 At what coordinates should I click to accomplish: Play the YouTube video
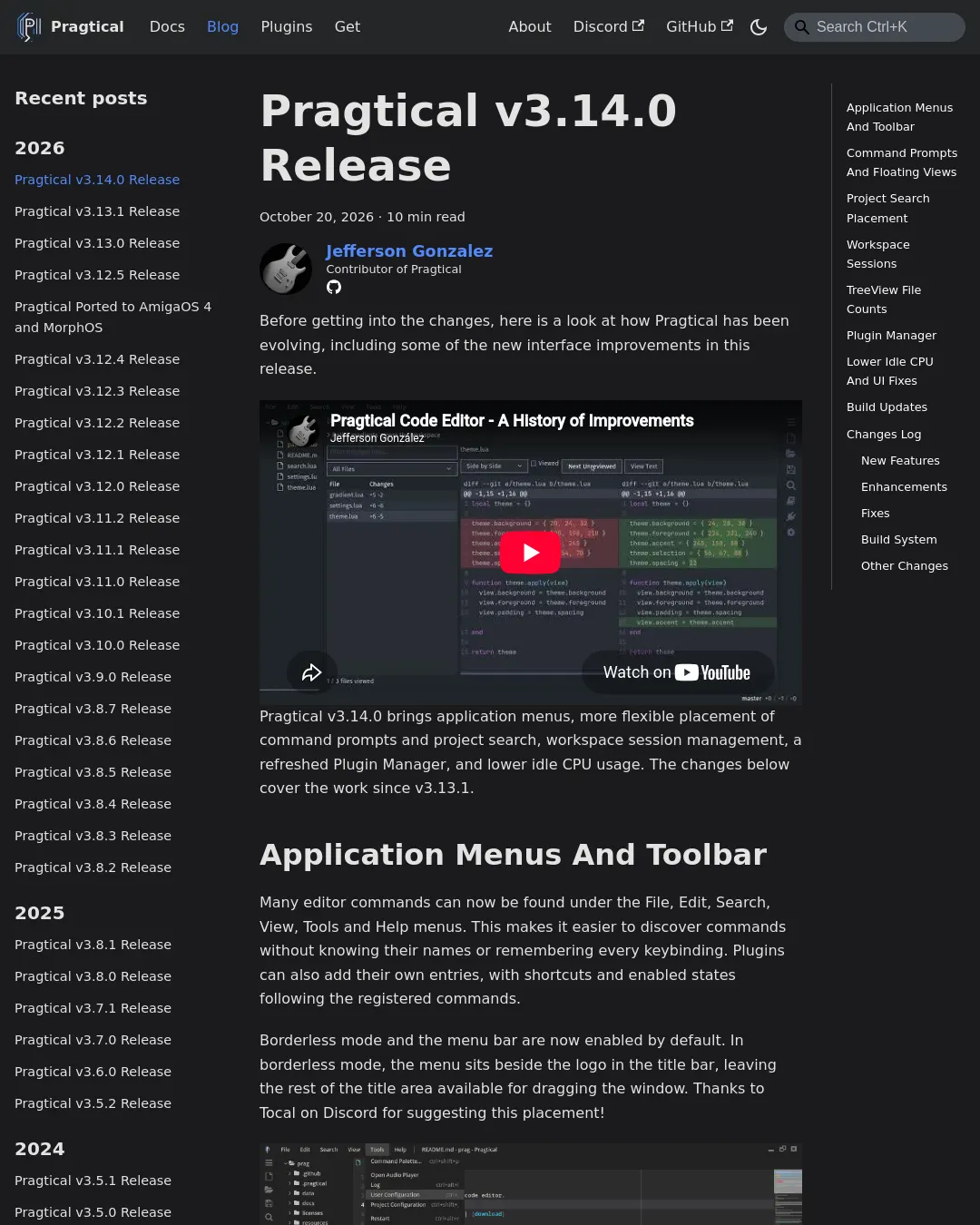(531, 552)
